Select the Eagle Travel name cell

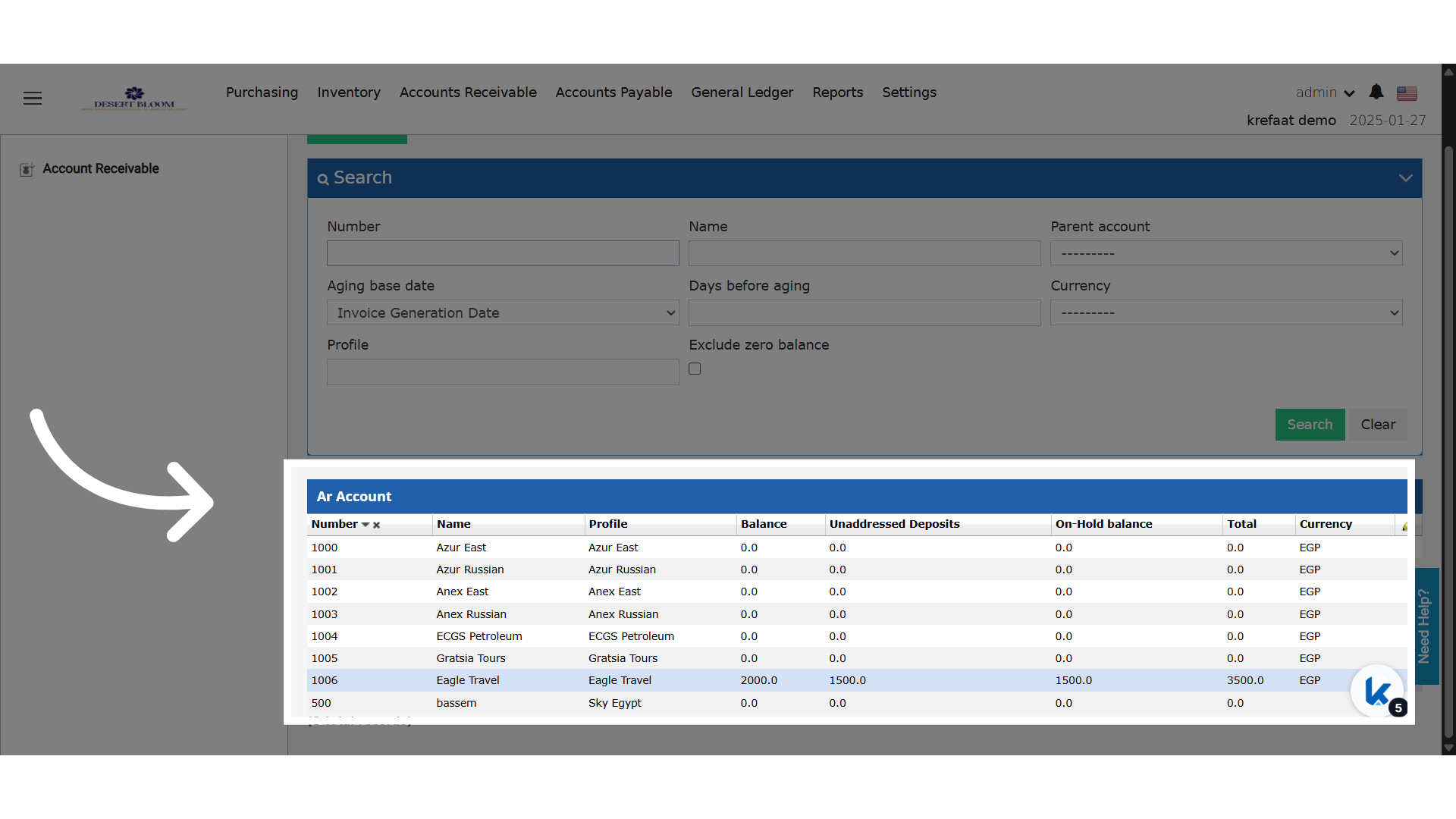tap(468, 680)
